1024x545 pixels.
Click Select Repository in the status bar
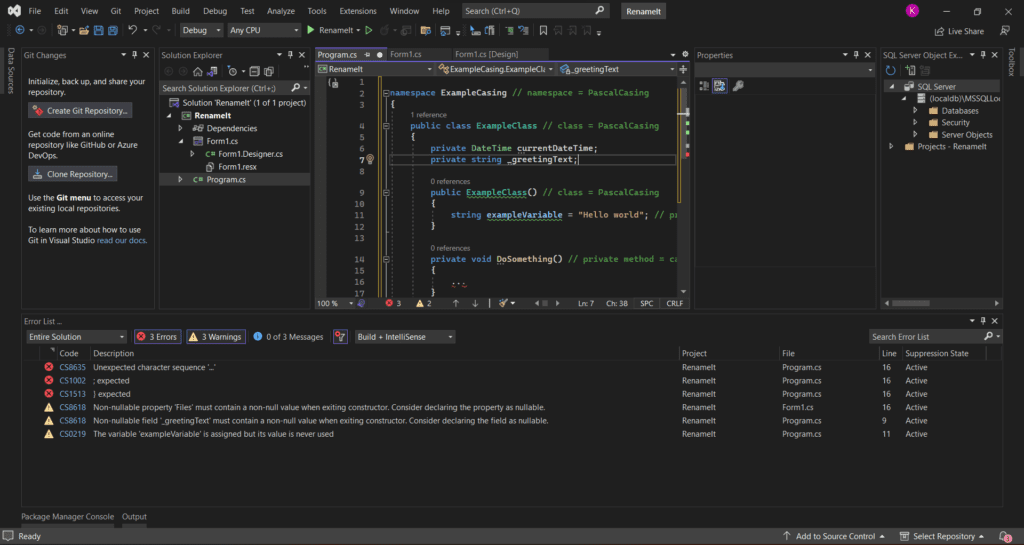click(942, 536)
